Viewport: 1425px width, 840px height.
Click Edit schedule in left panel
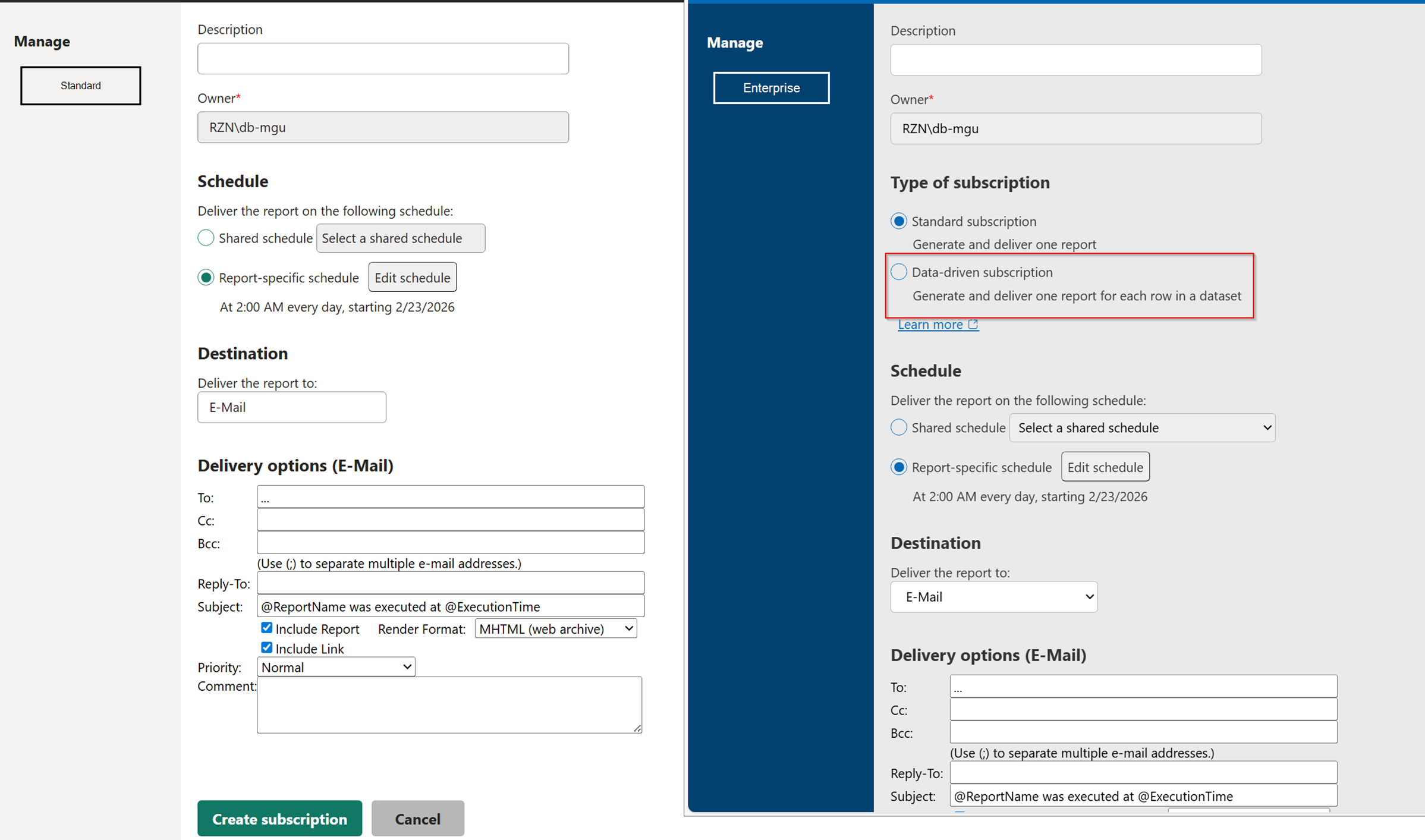[x=412, y=278]
